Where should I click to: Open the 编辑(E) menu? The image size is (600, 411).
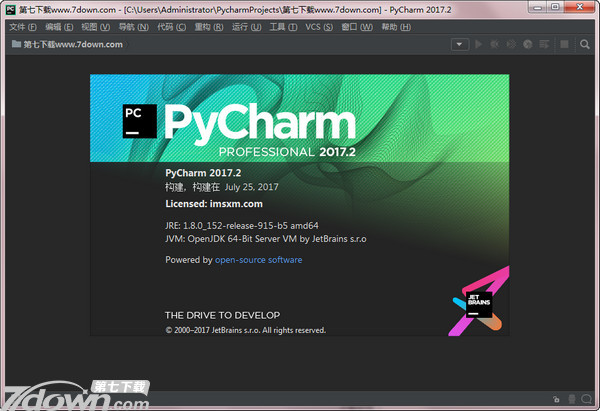tap(59, 27)
